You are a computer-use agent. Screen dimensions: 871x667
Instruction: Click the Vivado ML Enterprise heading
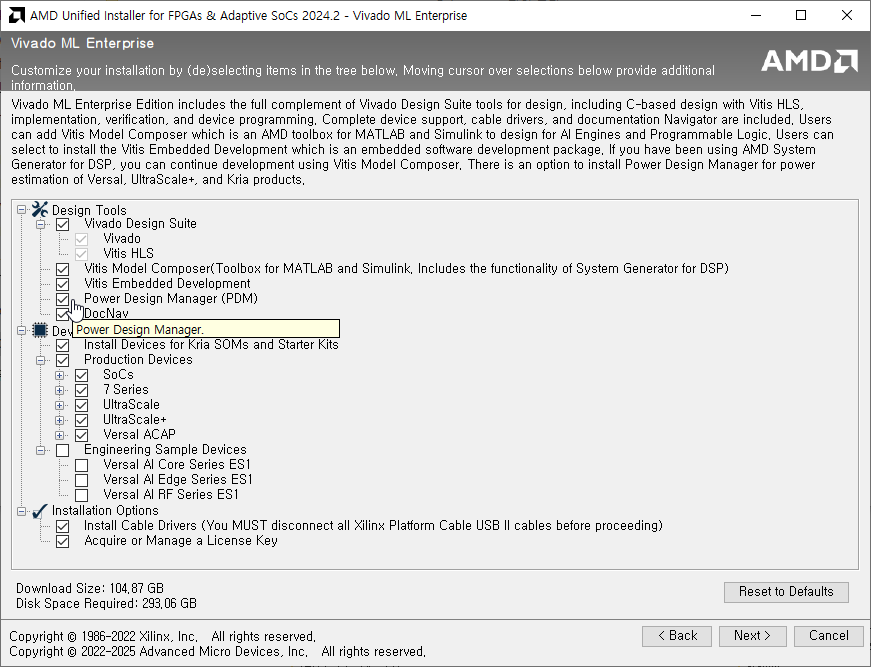[82, 43]
